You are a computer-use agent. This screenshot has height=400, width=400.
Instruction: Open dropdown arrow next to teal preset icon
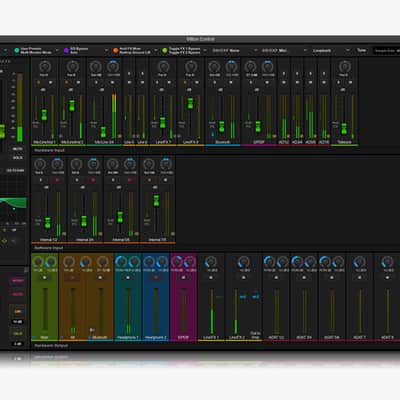(57, 50)
